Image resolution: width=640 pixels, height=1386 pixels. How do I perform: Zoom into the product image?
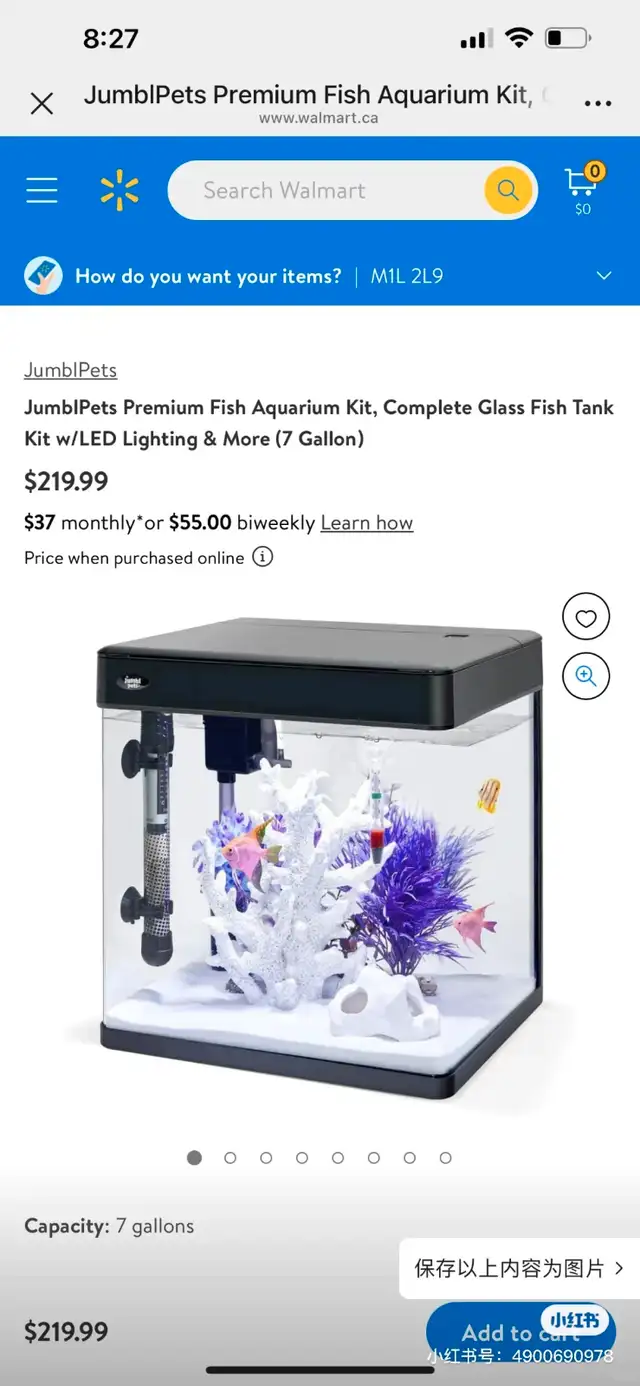coord(586,677)
